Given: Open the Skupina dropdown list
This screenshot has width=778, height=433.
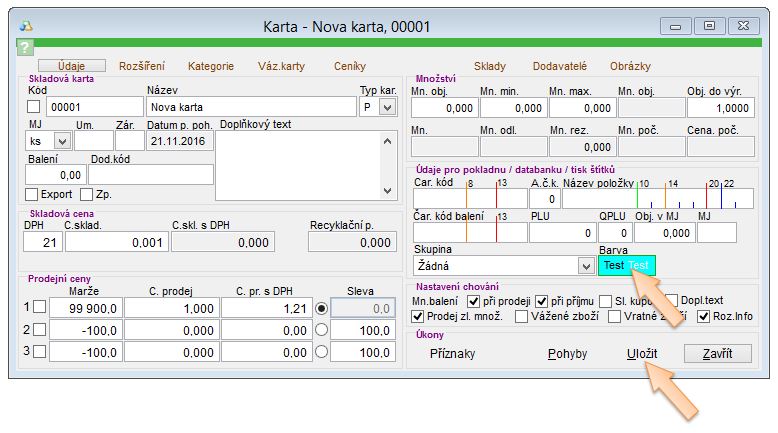Looking at the screenshot, I should pyautogui.click(x=585, y=266).
